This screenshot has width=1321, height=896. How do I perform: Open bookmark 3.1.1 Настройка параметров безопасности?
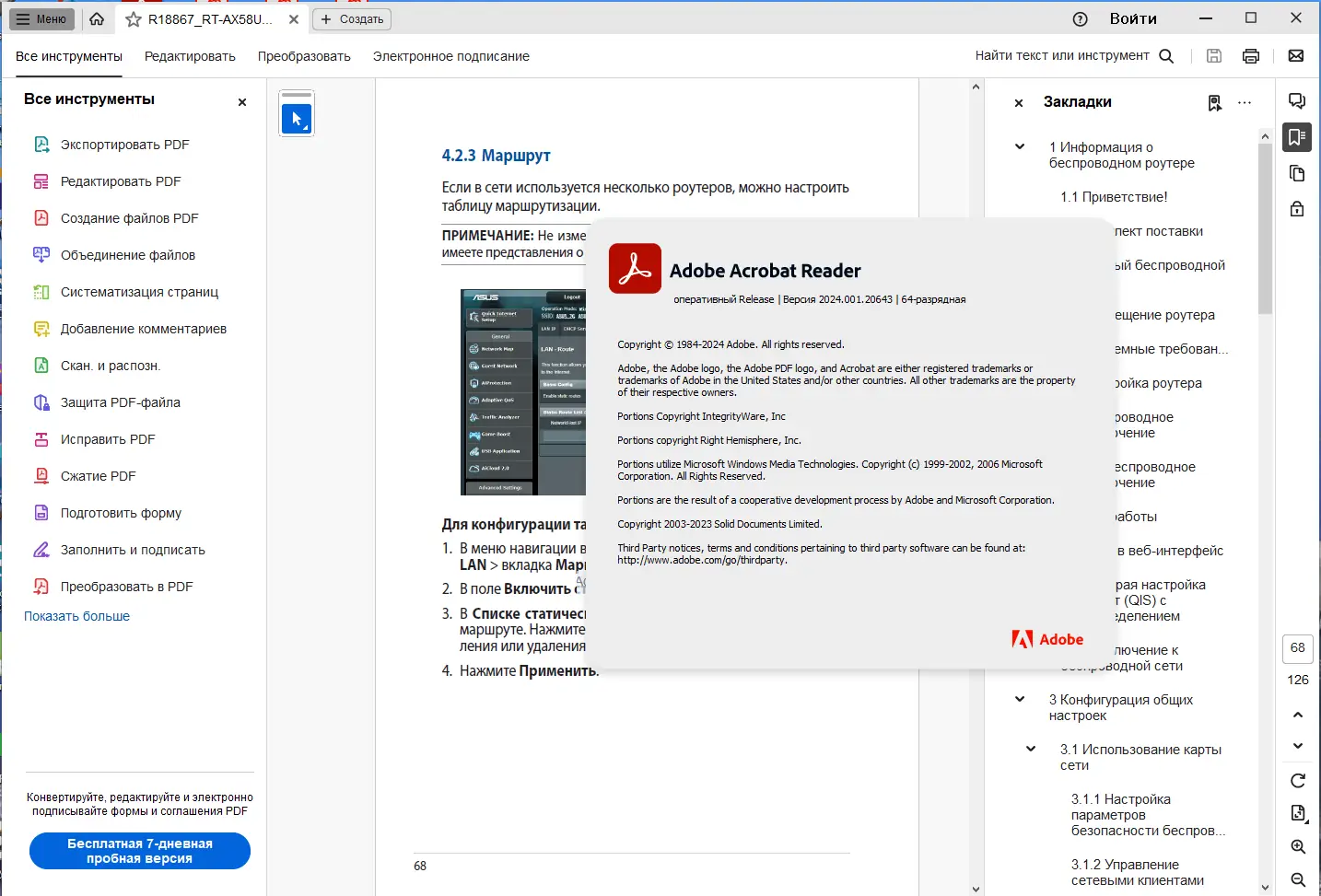1148,815
